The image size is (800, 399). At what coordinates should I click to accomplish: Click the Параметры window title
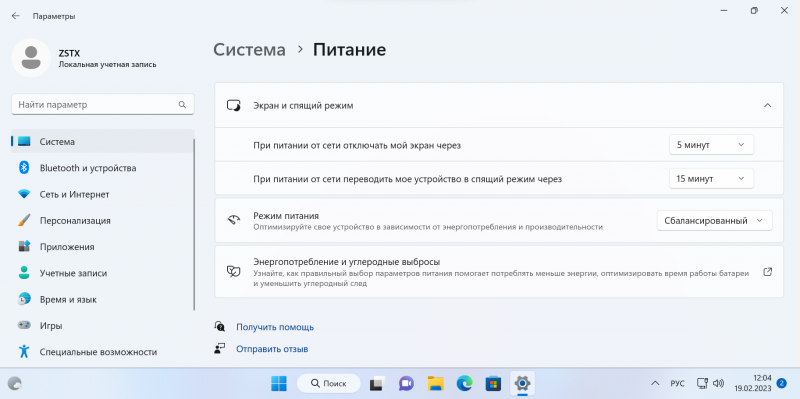pyautogui.click(x=54, y=16)
